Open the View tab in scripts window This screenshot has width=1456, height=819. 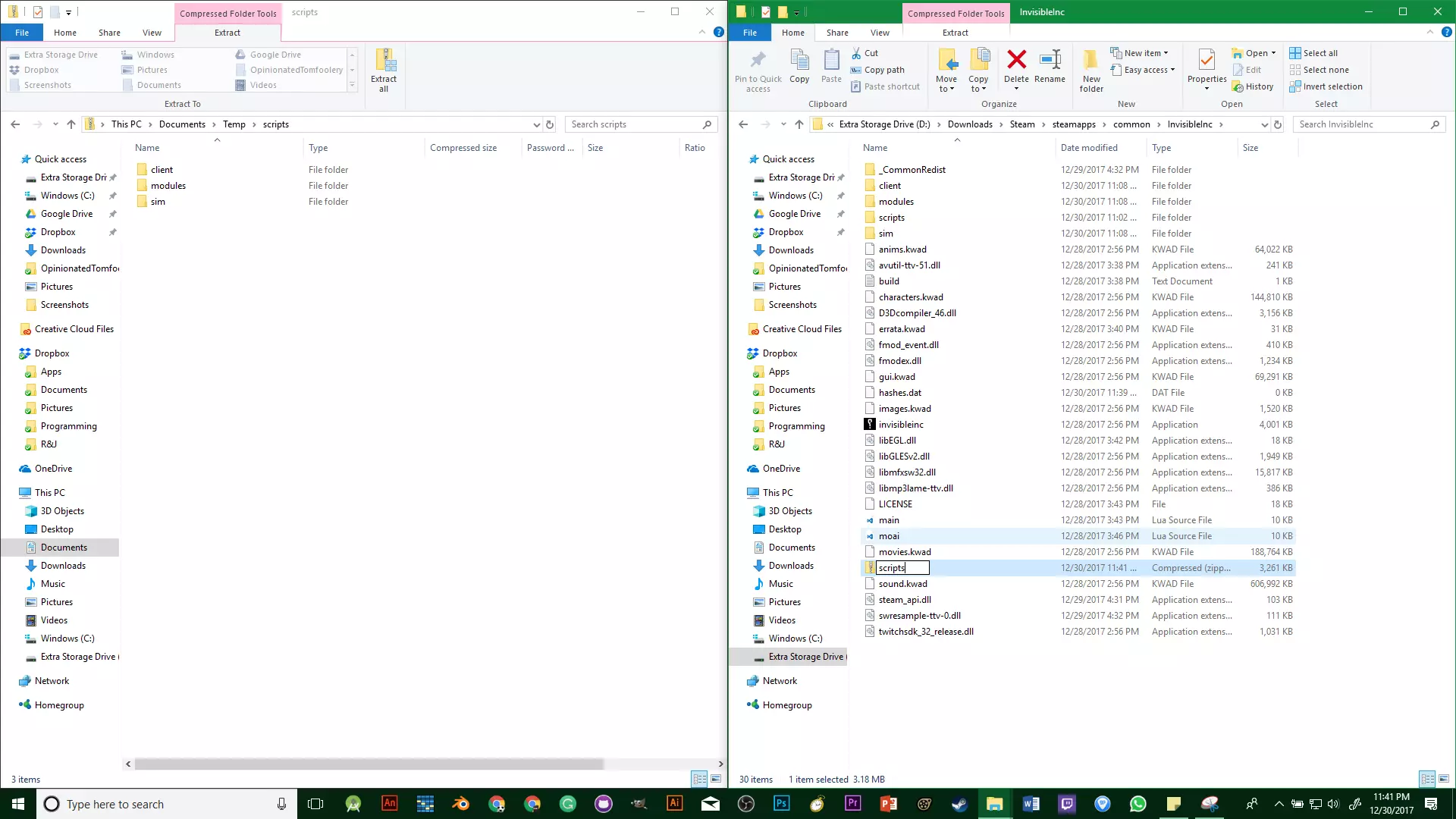(152, 33)
